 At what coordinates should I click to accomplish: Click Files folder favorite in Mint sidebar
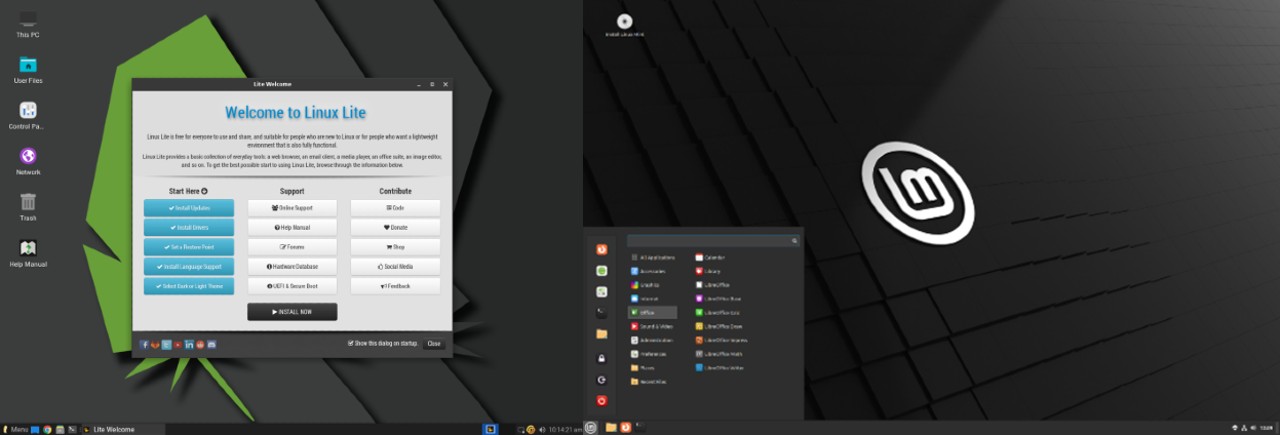(x=602, y=334)
